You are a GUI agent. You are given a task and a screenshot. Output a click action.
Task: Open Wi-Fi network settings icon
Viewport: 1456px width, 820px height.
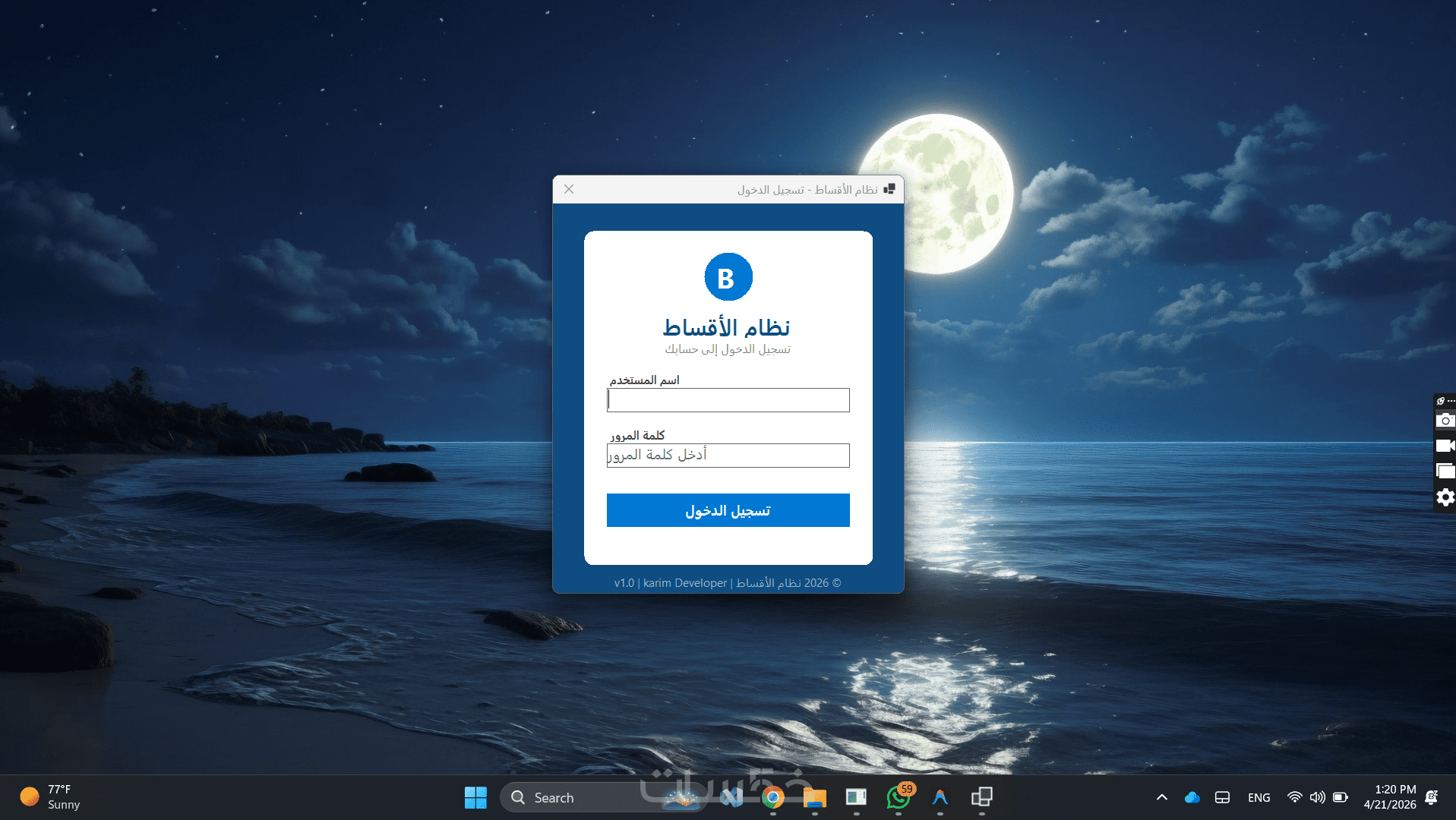click(x=1295, y=797)
